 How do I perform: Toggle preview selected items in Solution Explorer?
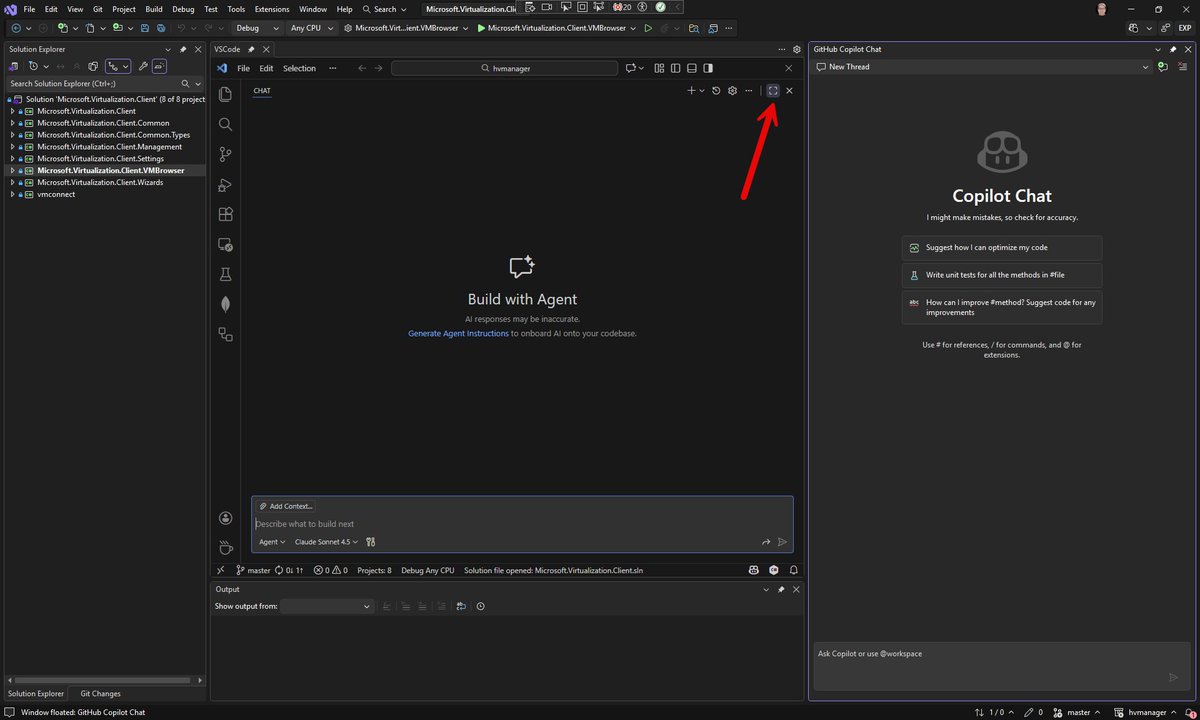point(159,66)
